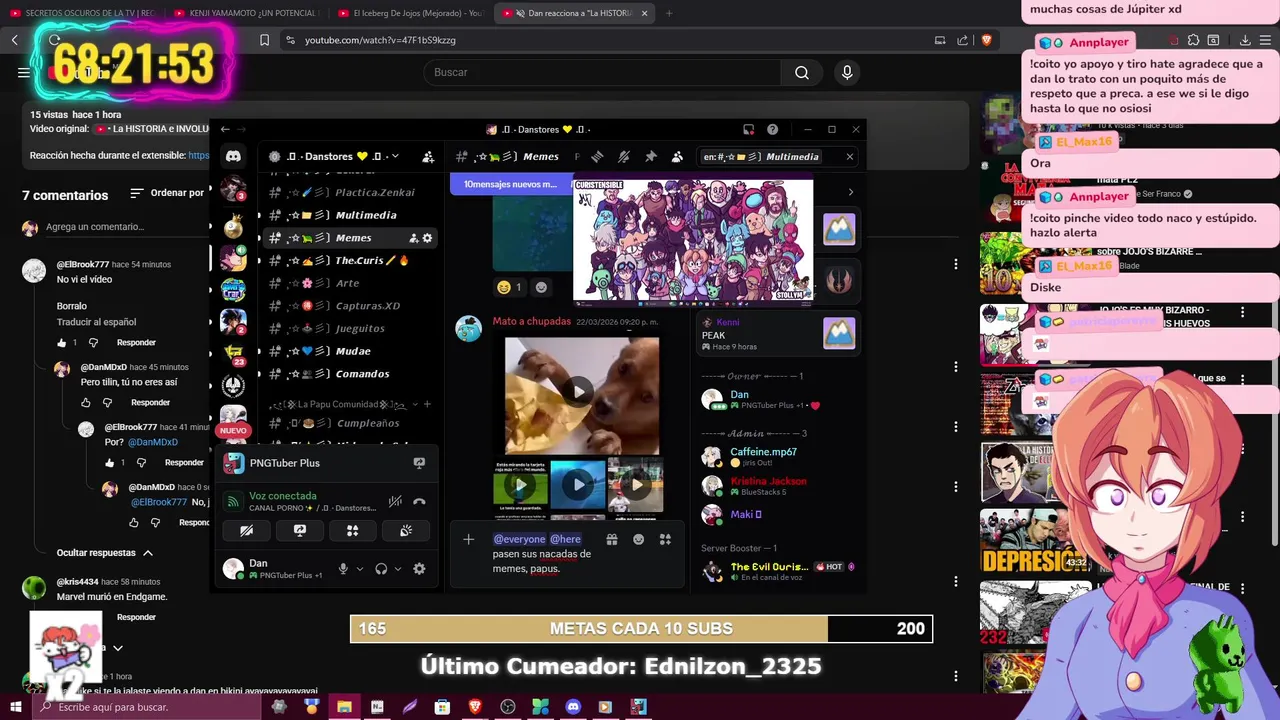Click YouTube search magnifier button
Screen dimensions: 1280x720
(802, 72)
